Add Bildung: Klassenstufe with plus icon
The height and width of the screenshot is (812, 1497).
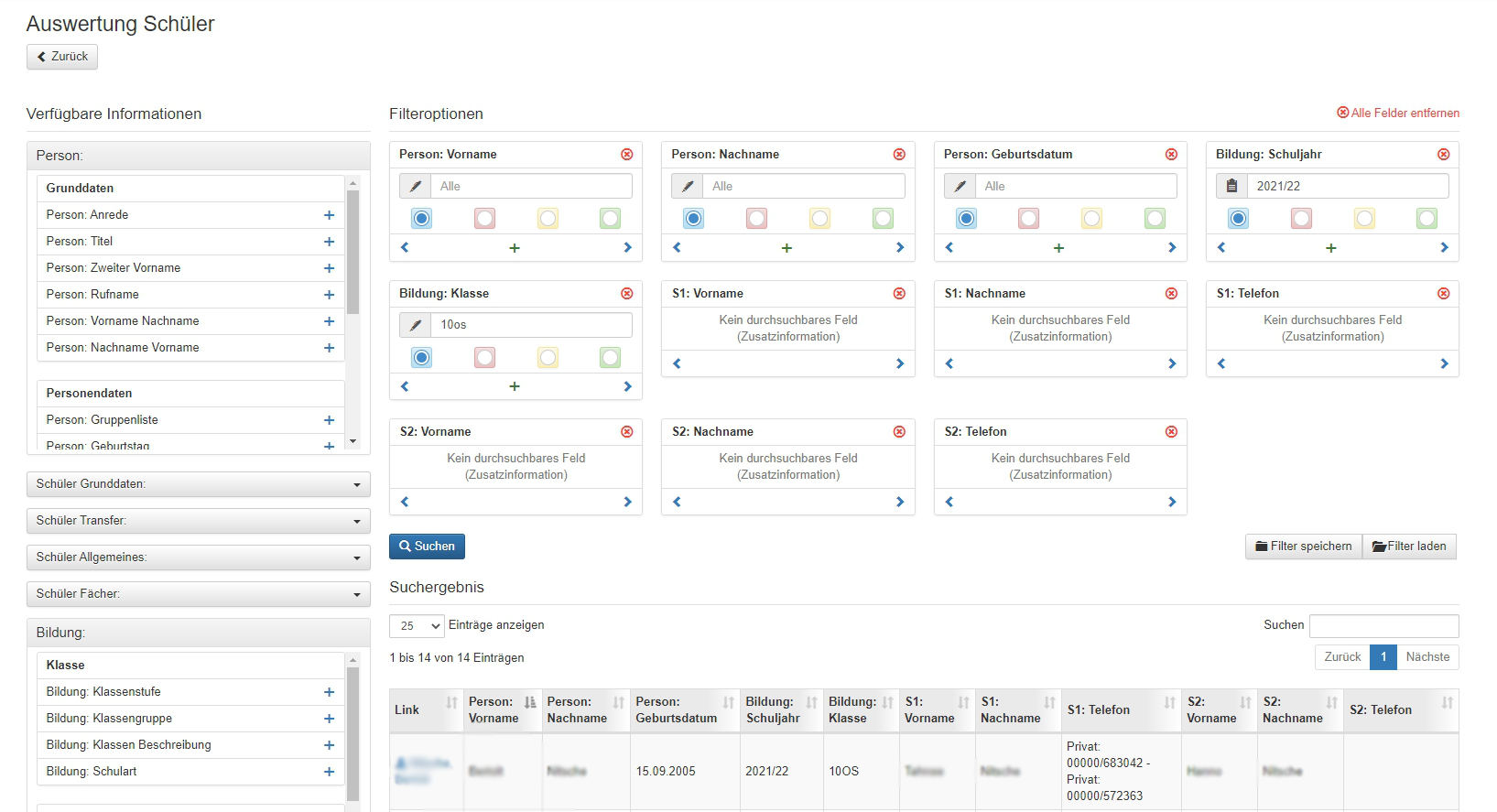point(329,692)
